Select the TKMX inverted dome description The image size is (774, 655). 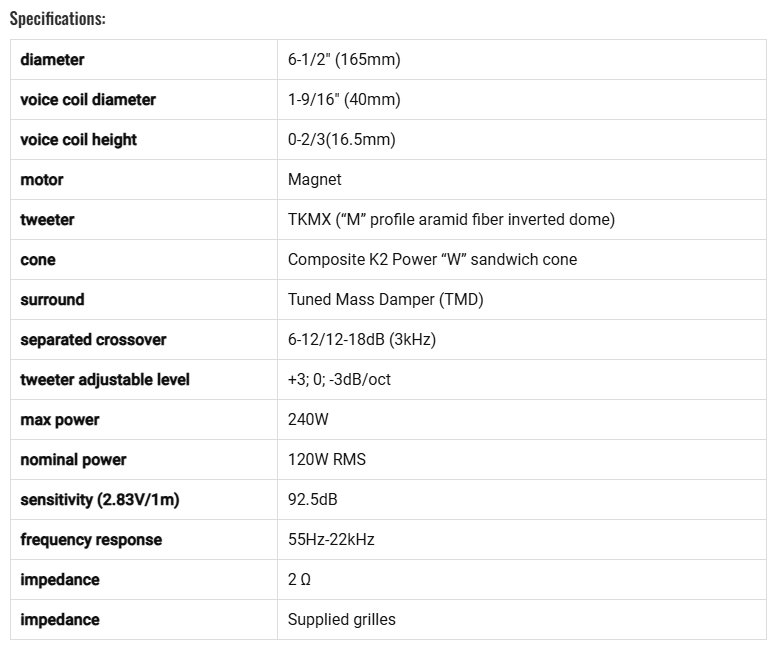451,220
